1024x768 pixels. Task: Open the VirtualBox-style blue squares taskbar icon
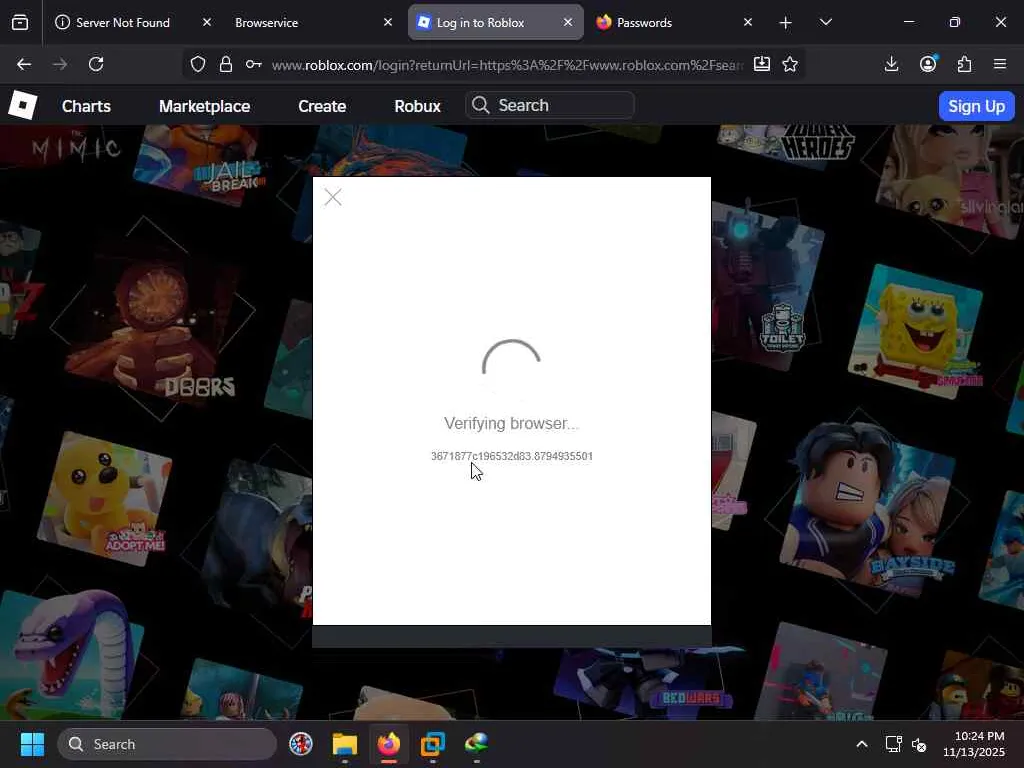coord(432,744)
